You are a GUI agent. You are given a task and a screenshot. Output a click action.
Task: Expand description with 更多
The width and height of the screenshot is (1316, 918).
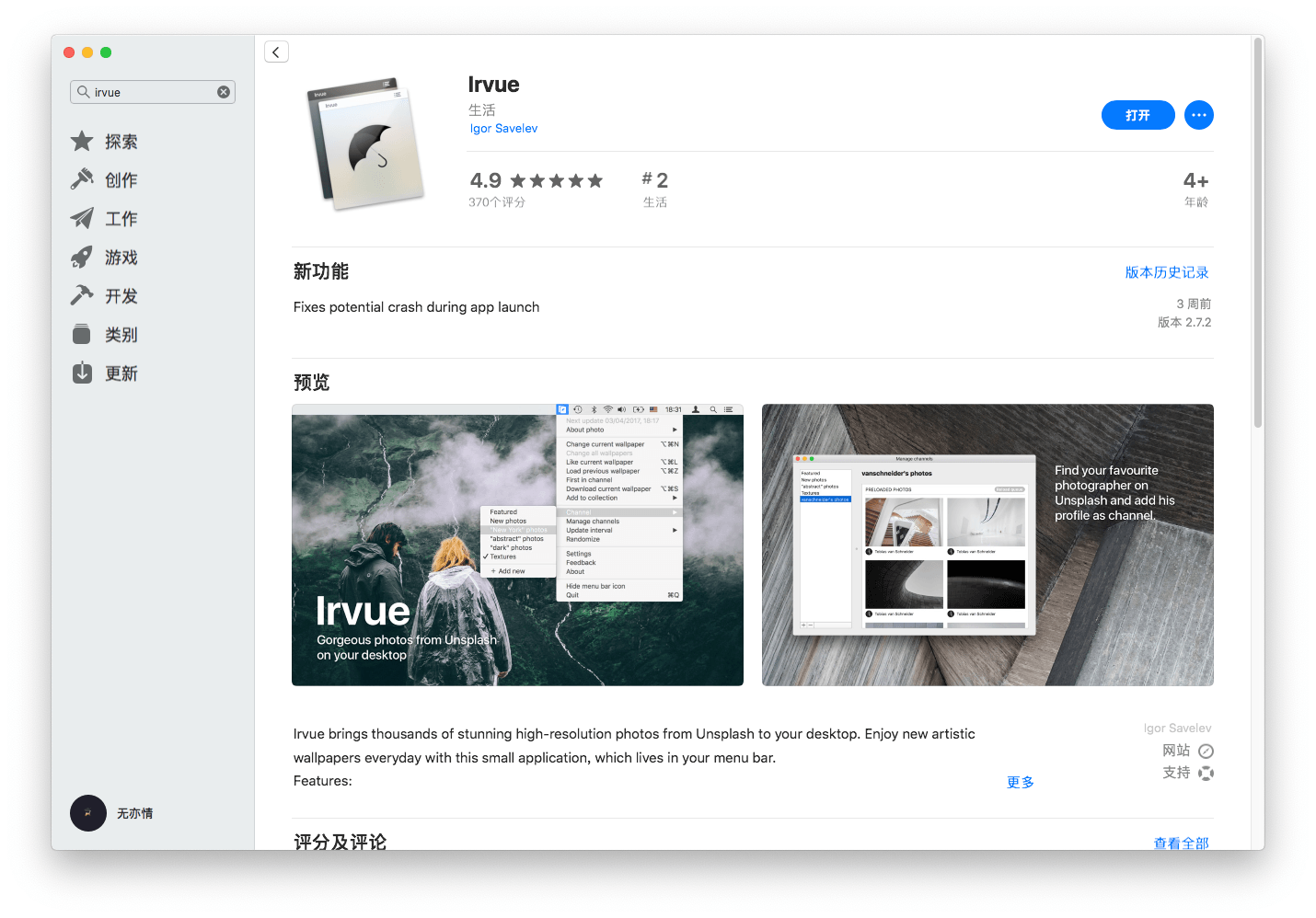pos(1020,782)
